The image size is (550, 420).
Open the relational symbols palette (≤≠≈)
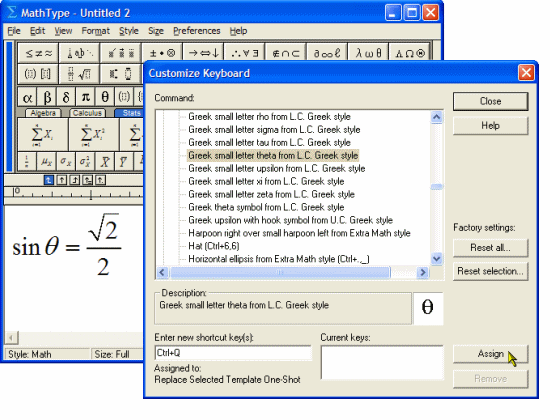[x=38, y=53]
